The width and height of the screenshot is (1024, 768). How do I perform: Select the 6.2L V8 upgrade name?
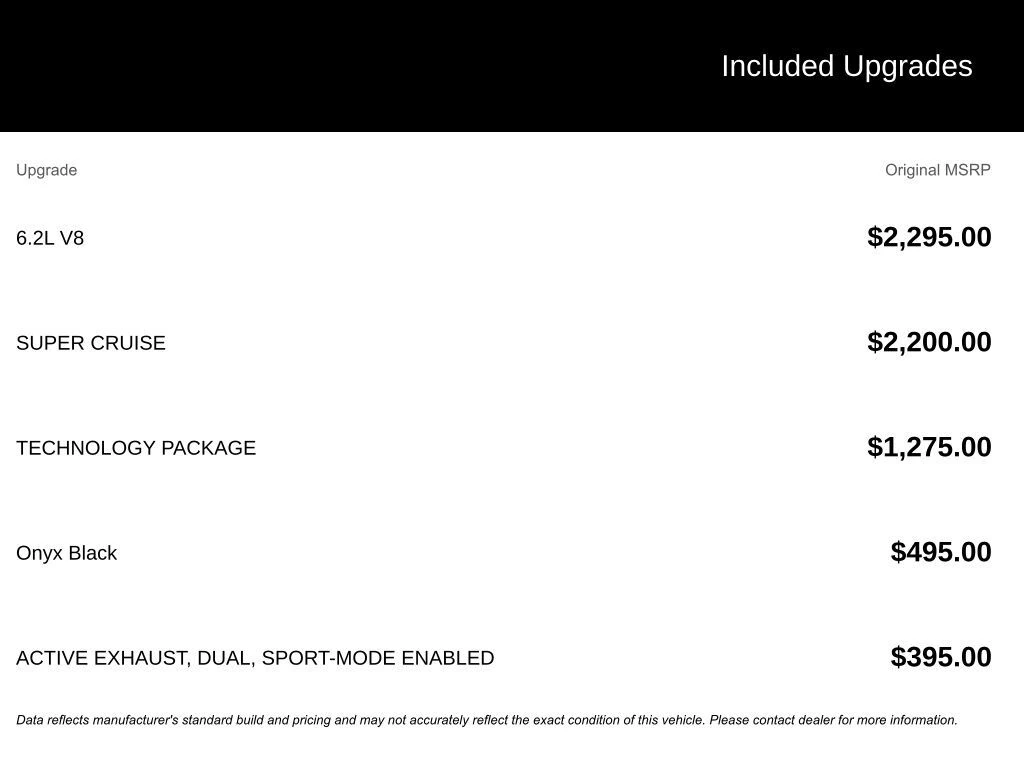(50, 238)
